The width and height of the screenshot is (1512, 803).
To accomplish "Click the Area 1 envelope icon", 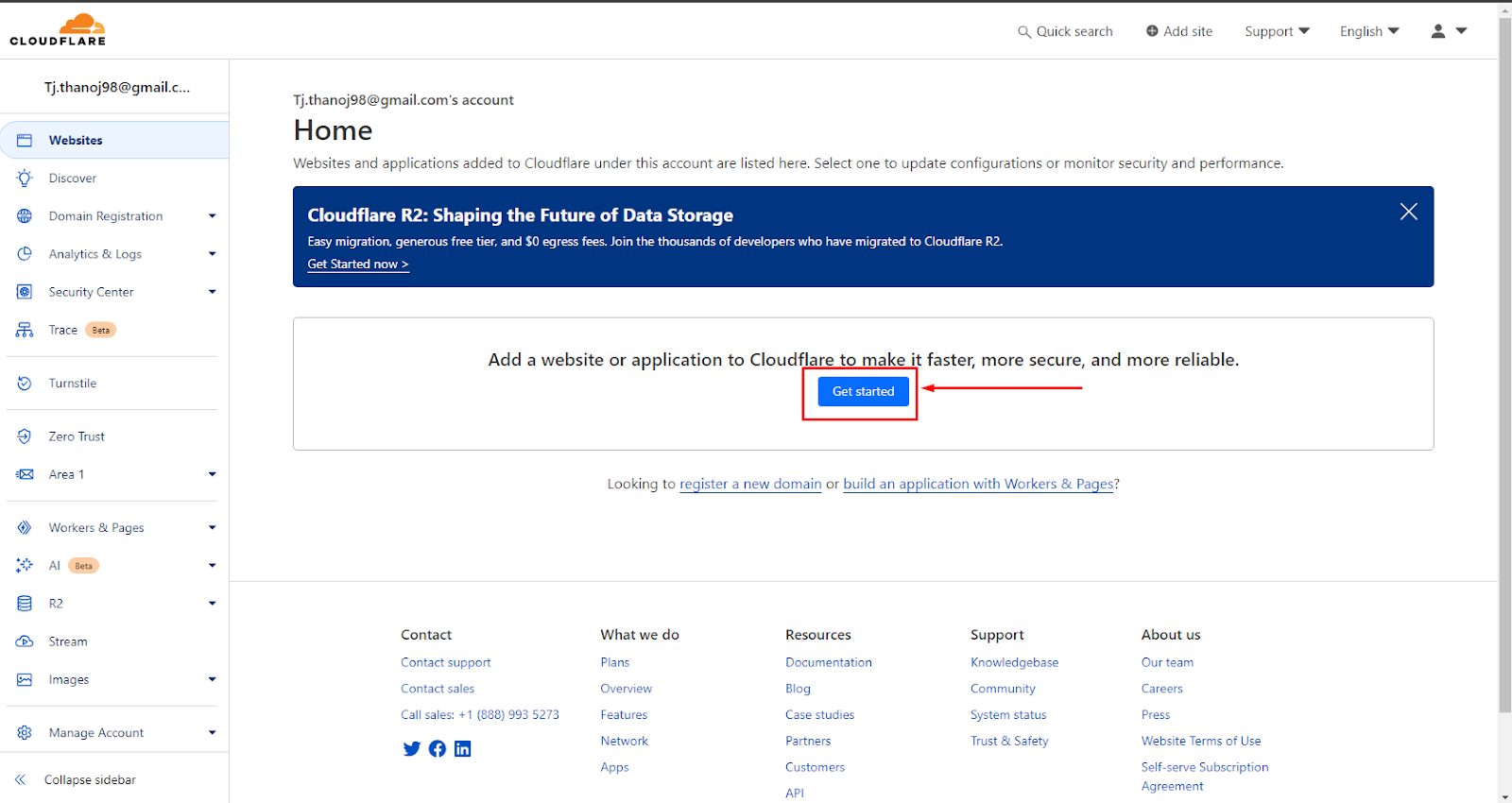I will [25, 474].
